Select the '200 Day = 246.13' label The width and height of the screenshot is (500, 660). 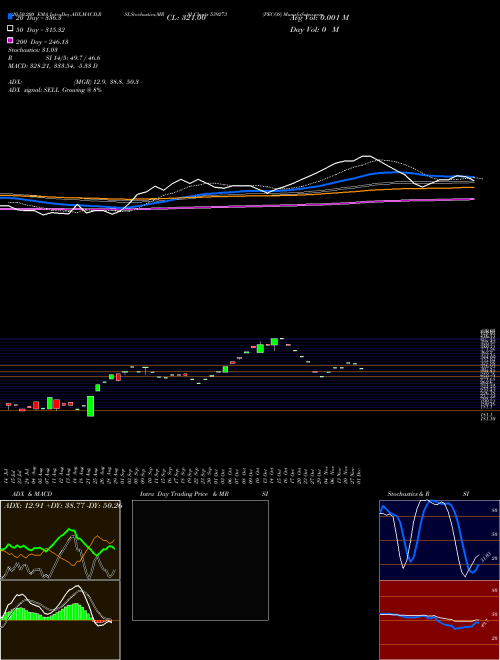(x=42, y=42)
